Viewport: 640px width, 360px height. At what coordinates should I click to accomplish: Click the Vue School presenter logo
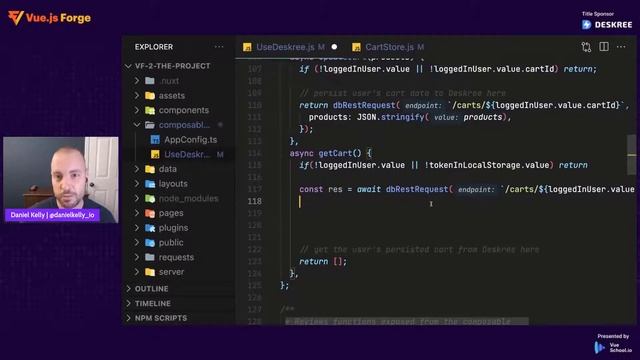point(613,347)
